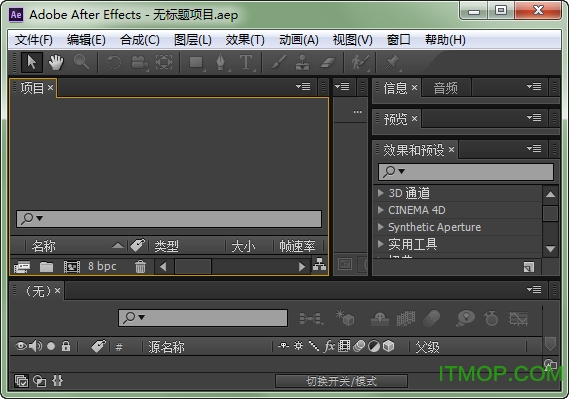
Task: Select the Selection arrow tool
Action: coord(32,62)
